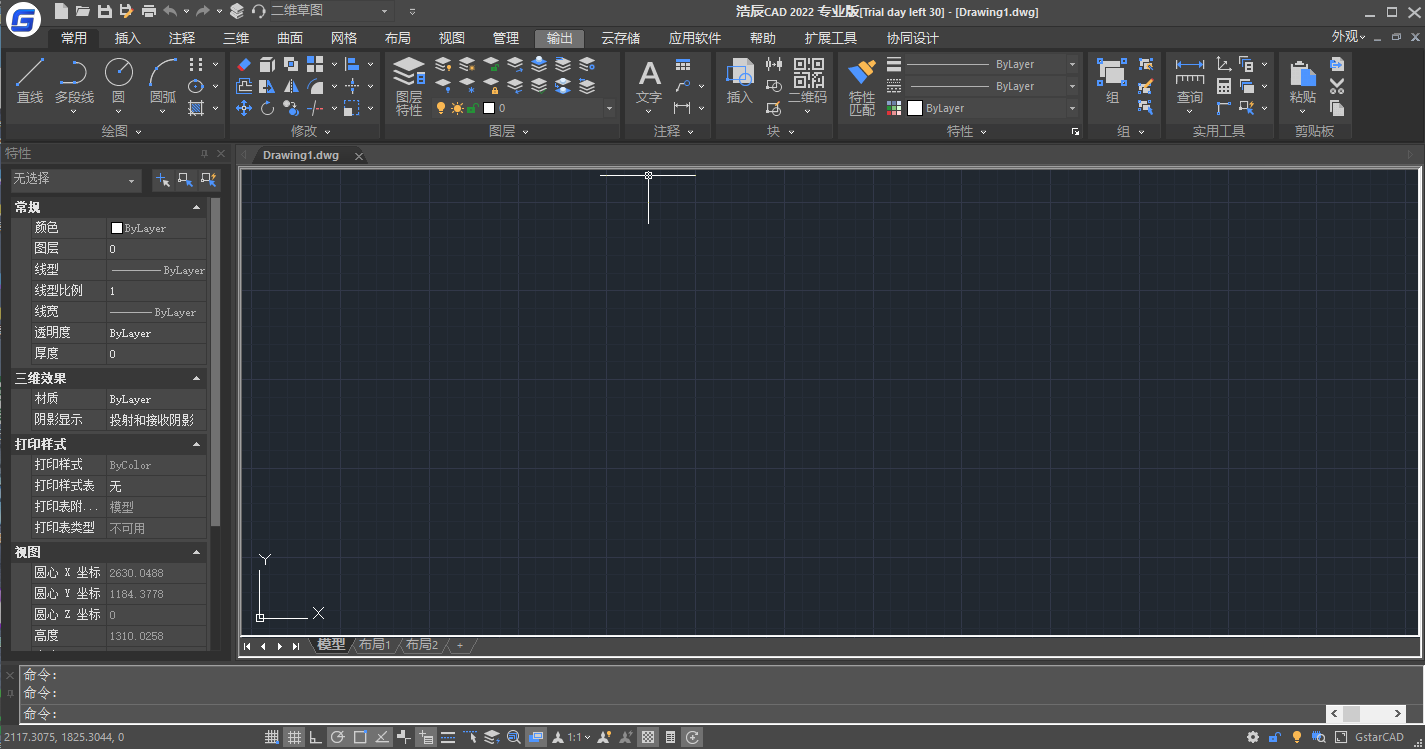1425x749 pixels.
Task: Click the 颜色 ByLayer swatch in properties panel
Action: (x=117, y=228)
